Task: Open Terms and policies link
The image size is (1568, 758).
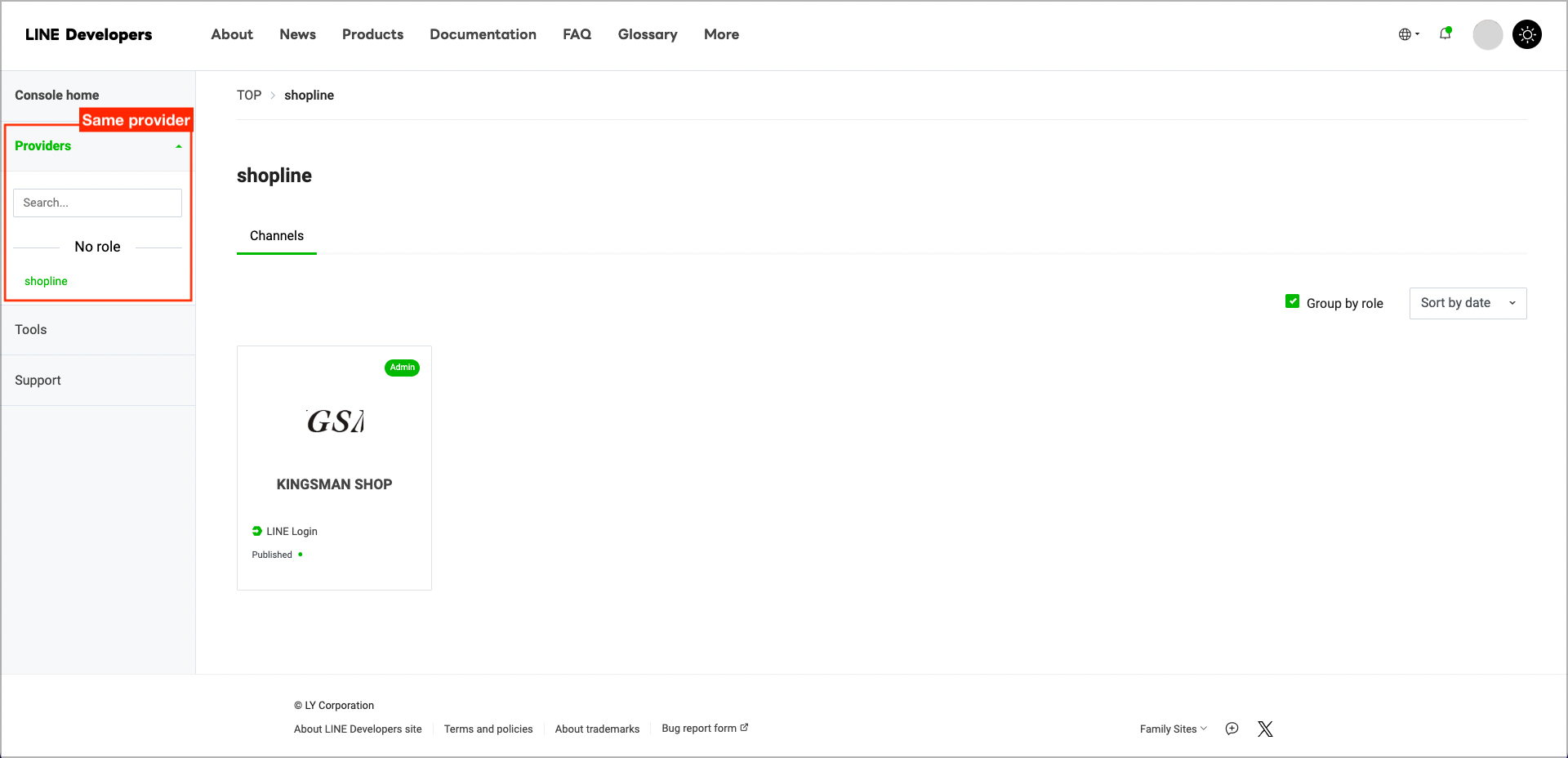Action: tap(488, 729)
